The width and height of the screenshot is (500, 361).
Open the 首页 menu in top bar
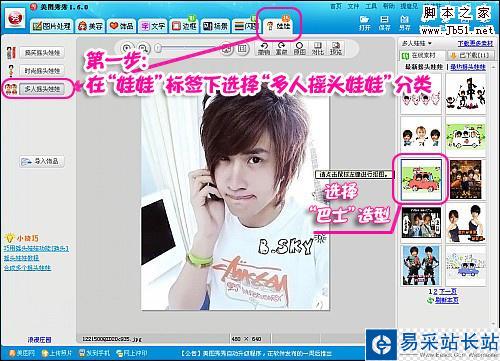coord(336,6)
